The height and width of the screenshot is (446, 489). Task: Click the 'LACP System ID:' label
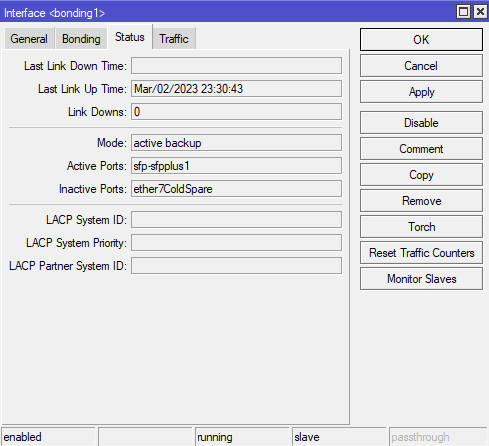(x=86, y=220)
